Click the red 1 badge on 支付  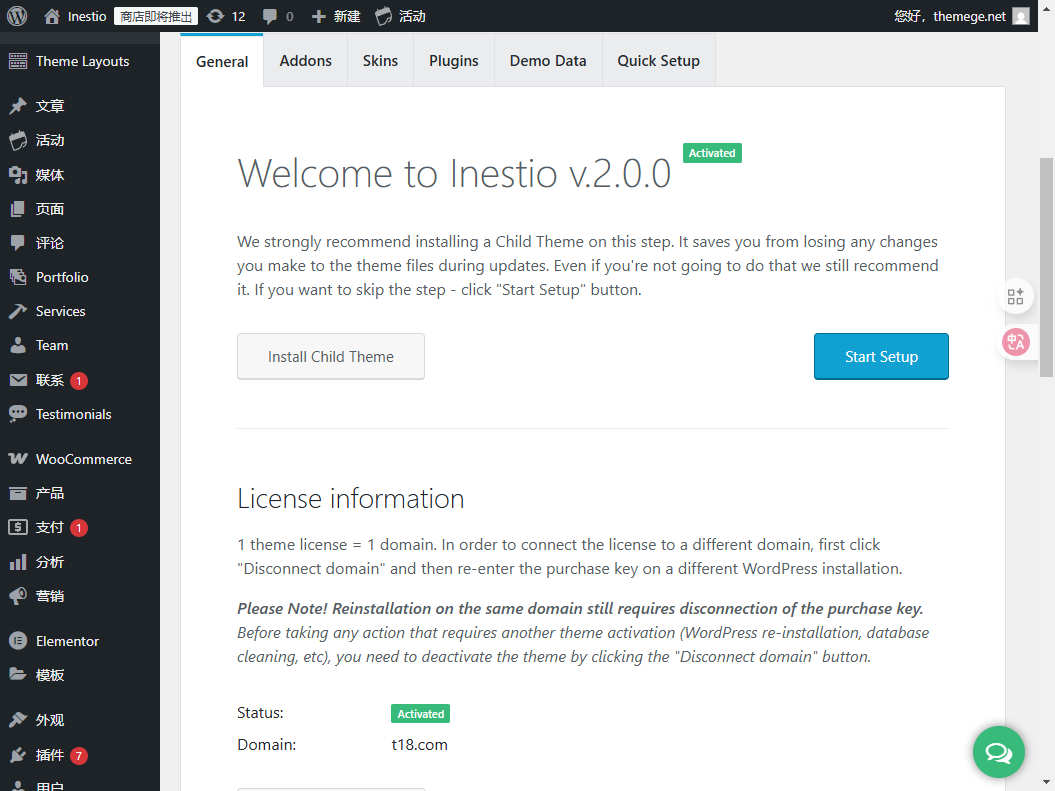(79, 528)
